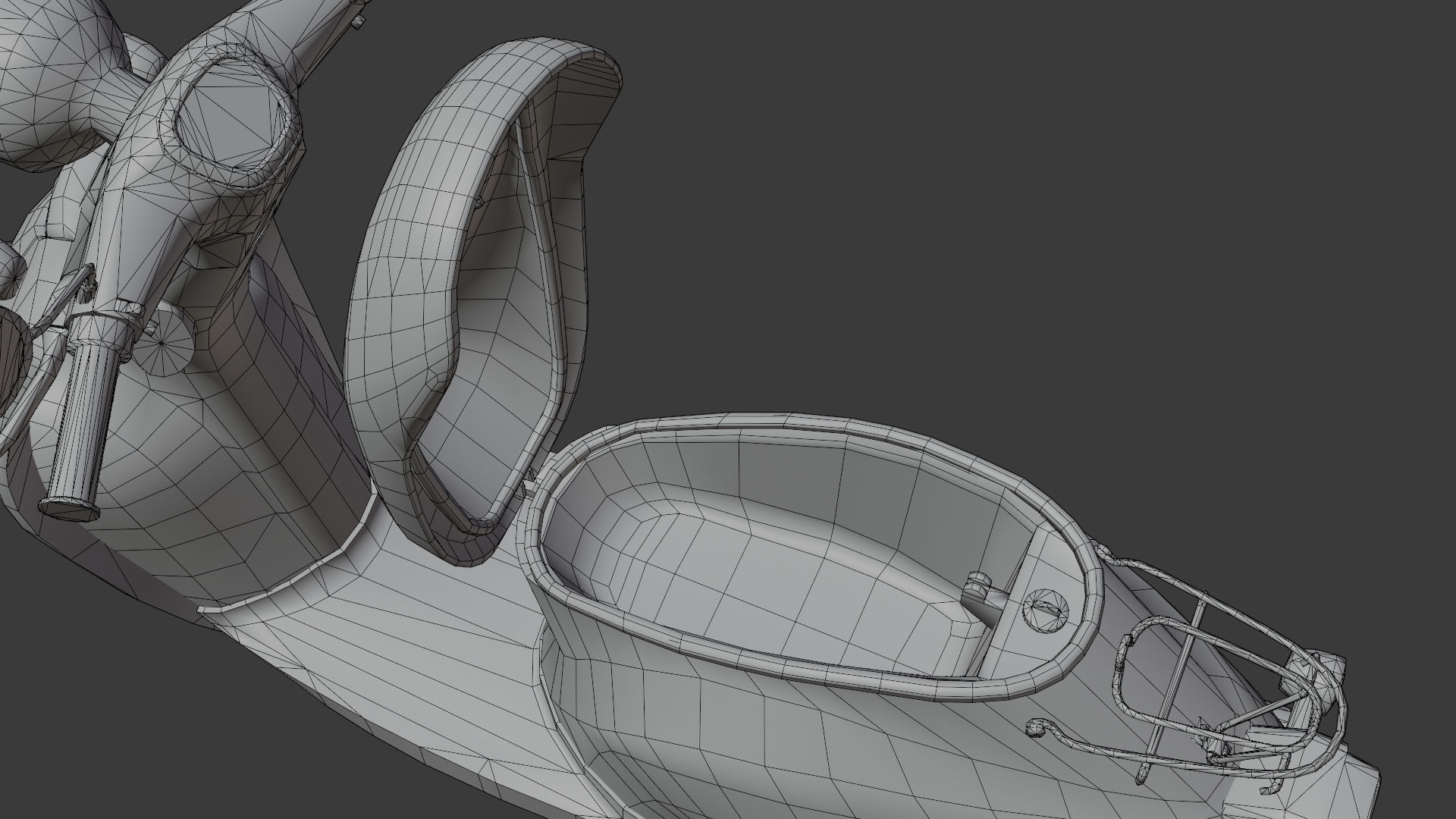
Task: Select the round fuel cap beside the storage tub
Action: pos(1046,609)
